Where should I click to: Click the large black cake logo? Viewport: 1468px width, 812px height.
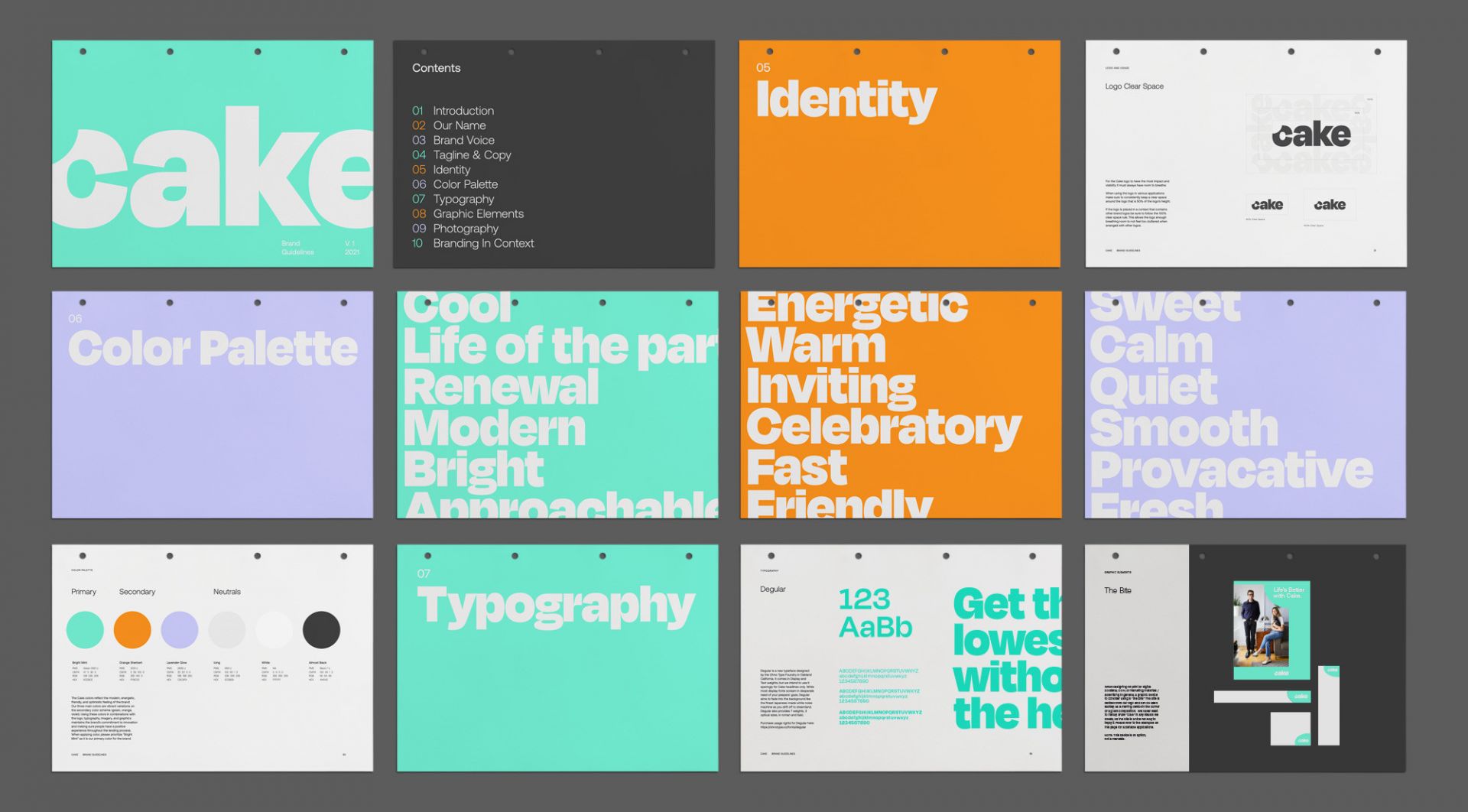[1310, 135]
